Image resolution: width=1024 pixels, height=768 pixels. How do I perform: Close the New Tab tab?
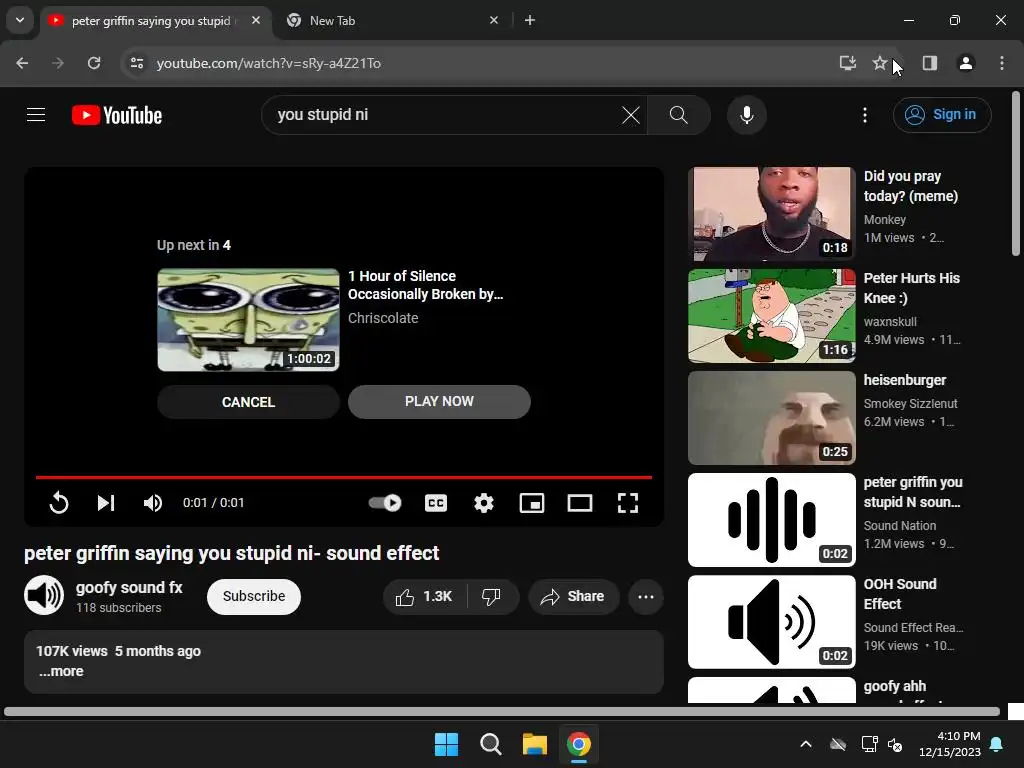pos(494,20)
